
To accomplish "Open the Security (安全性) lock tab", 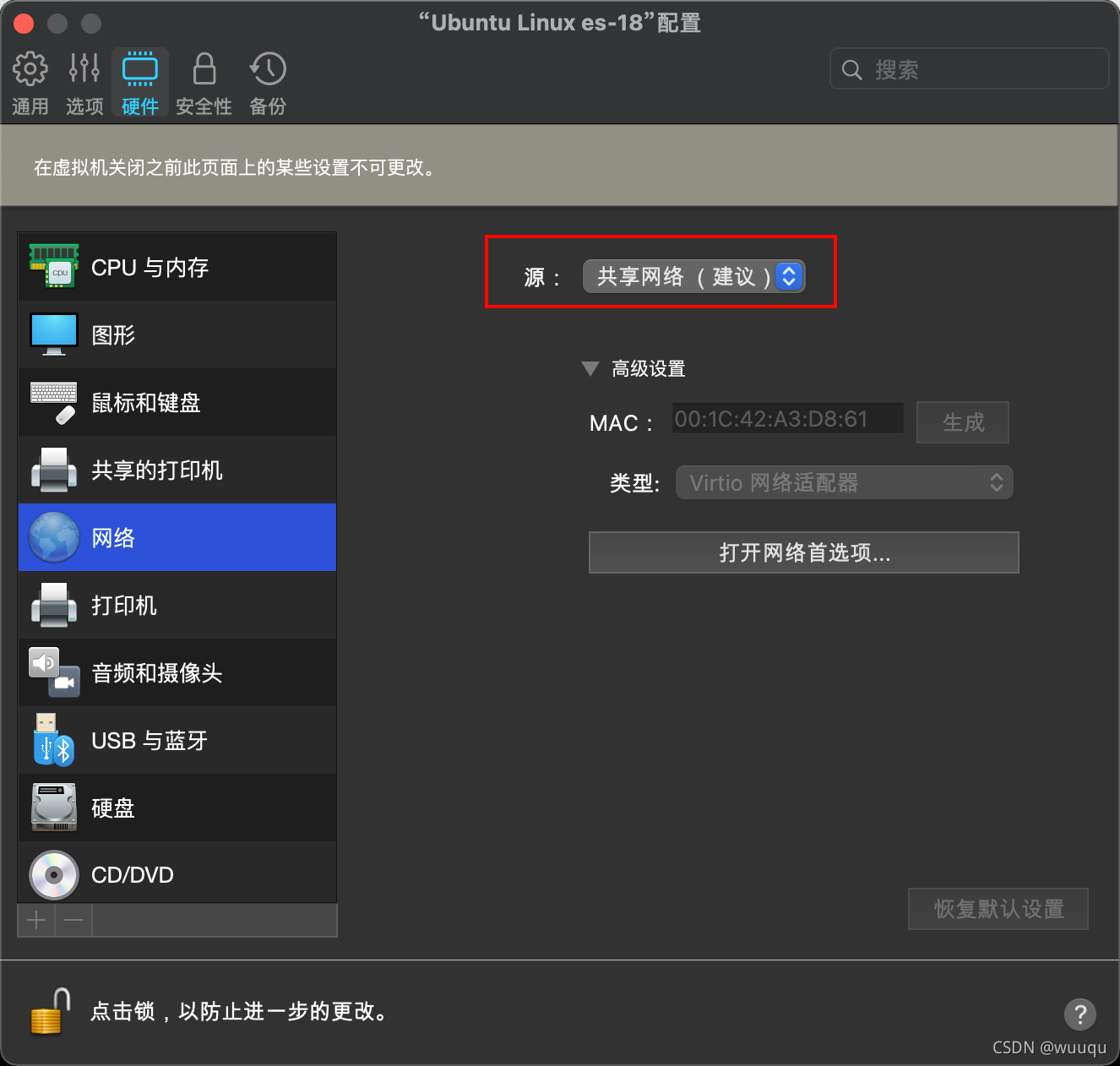I will point(204,83).
